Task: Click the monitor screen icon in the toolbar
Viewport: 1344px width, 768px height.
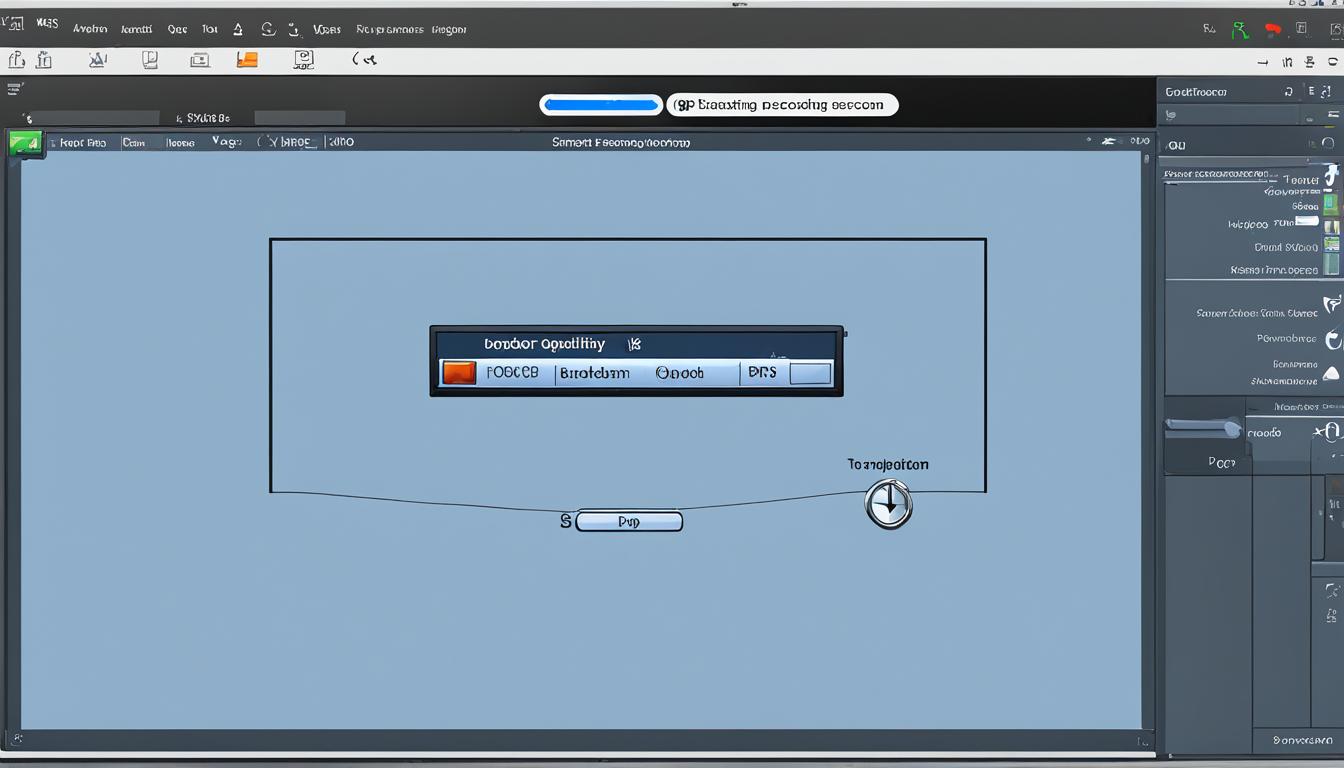Action: pyautogui.click(x=304, y=60)
